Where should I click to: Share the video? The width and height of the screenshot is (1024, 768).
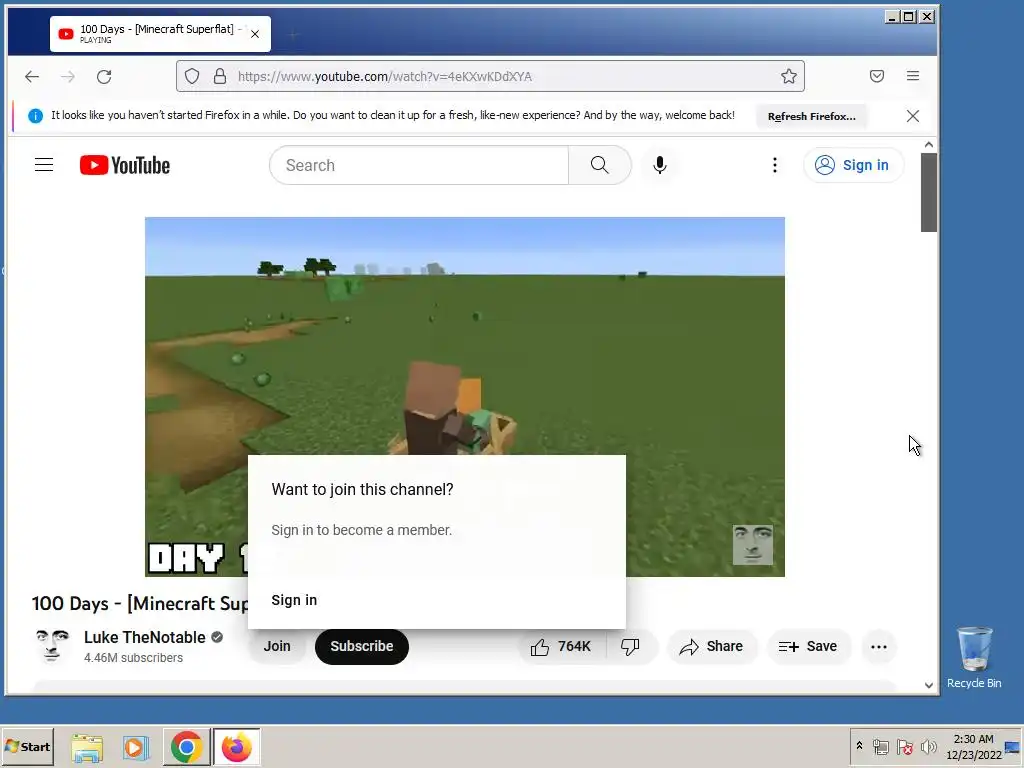[712, 647]
